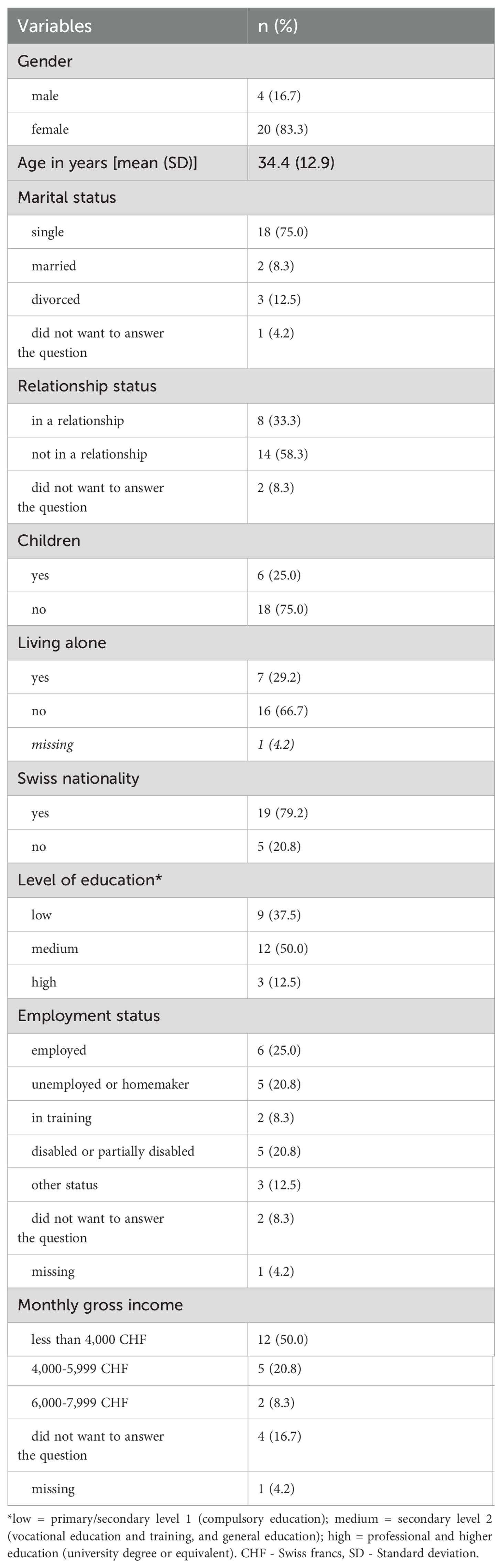Select the Age in years mean row
This screenshot has width=502, height=1568.
tap(251, 163)
